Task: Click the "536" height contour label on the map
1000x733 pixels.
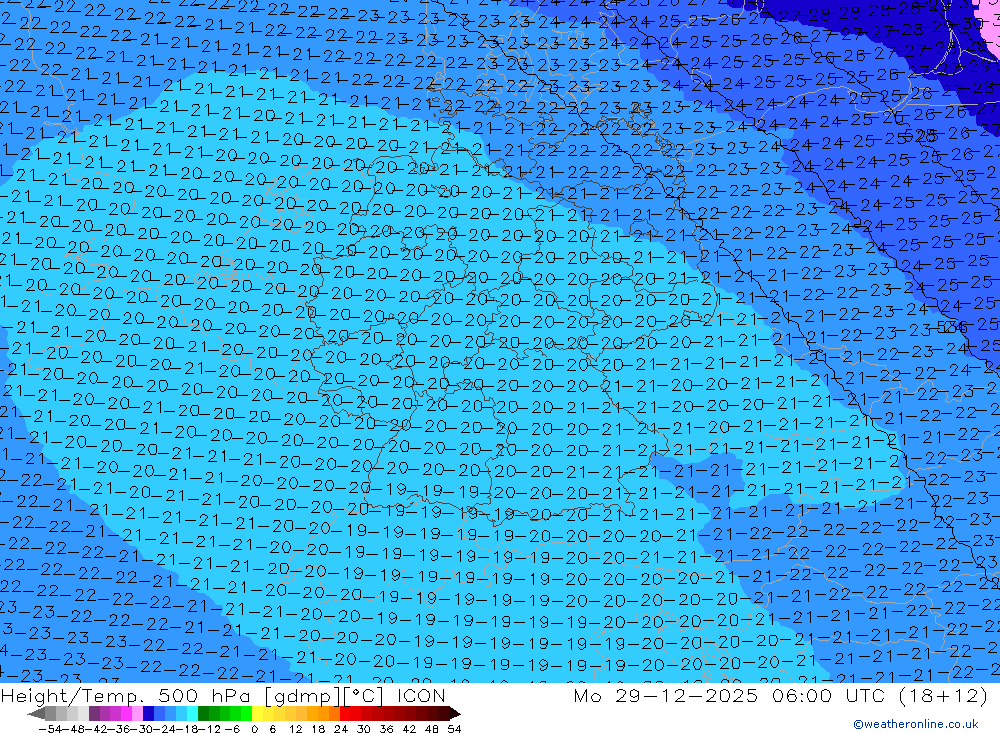Action: 950,326
